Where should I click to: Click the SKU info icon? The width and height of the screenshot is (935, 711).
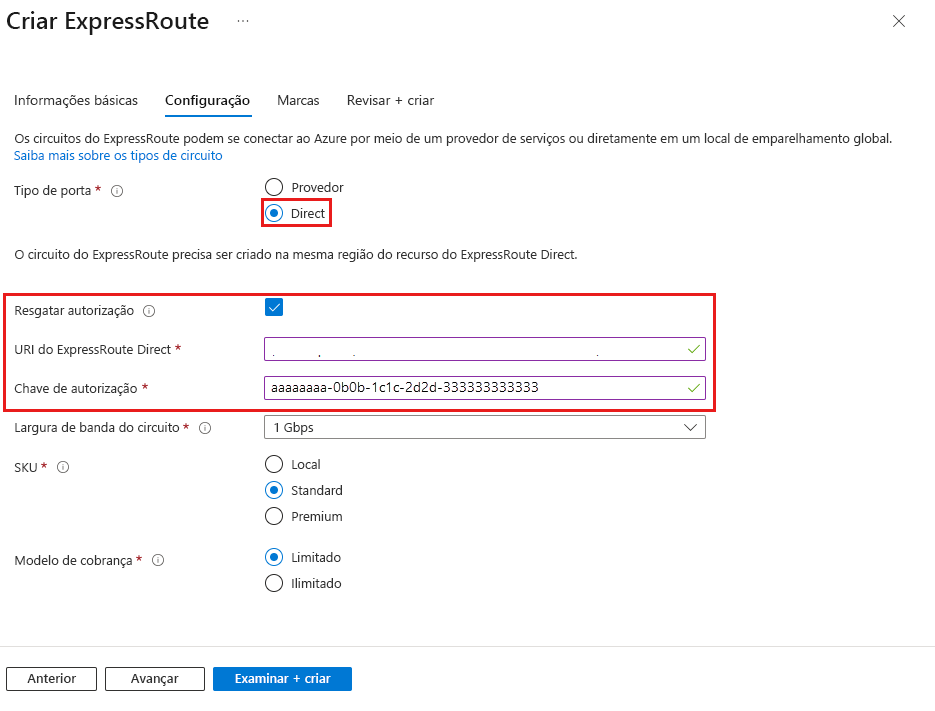pos(63,467)
